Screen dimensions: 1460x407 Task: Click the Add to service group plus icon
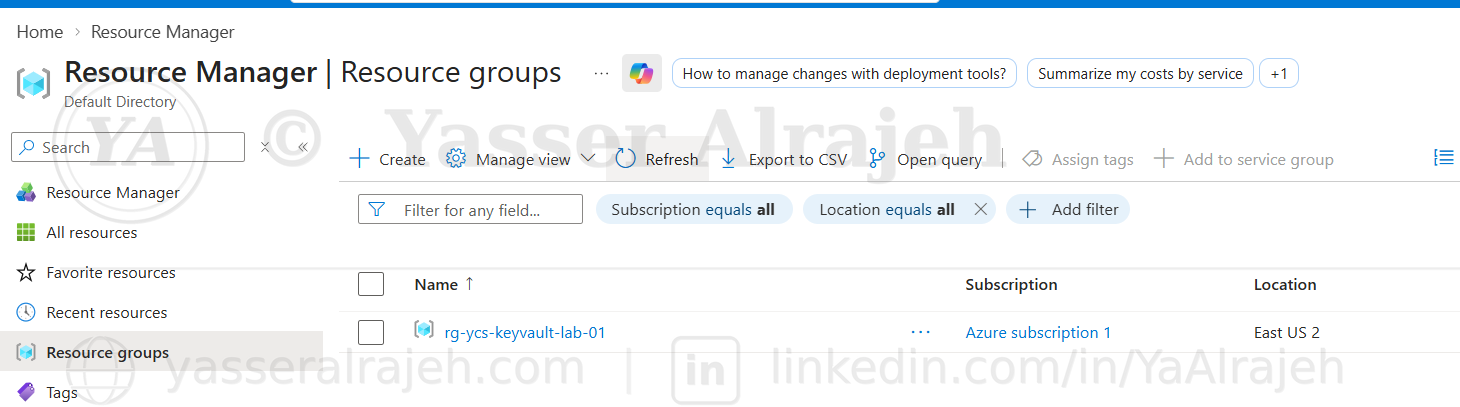pyautogui.click(x=1163, y=159)
